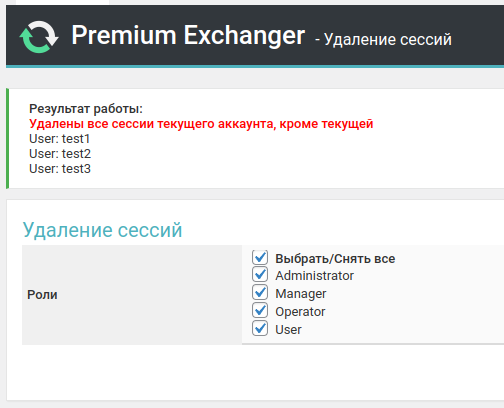Click the red deleted sessions message

pos(201,124)
